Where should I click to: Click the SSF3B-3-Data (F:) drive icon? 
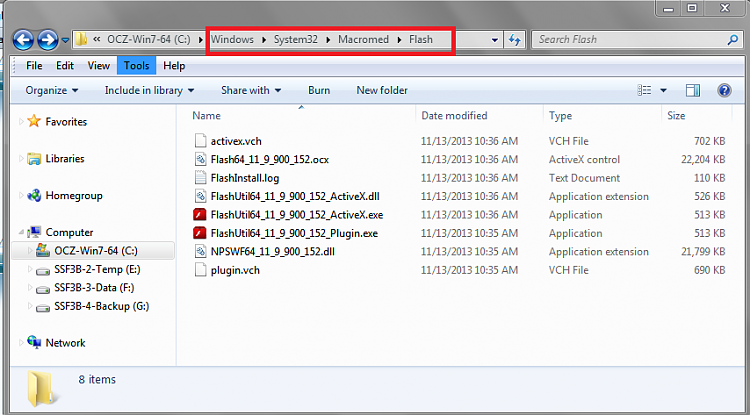pos(43,288)
